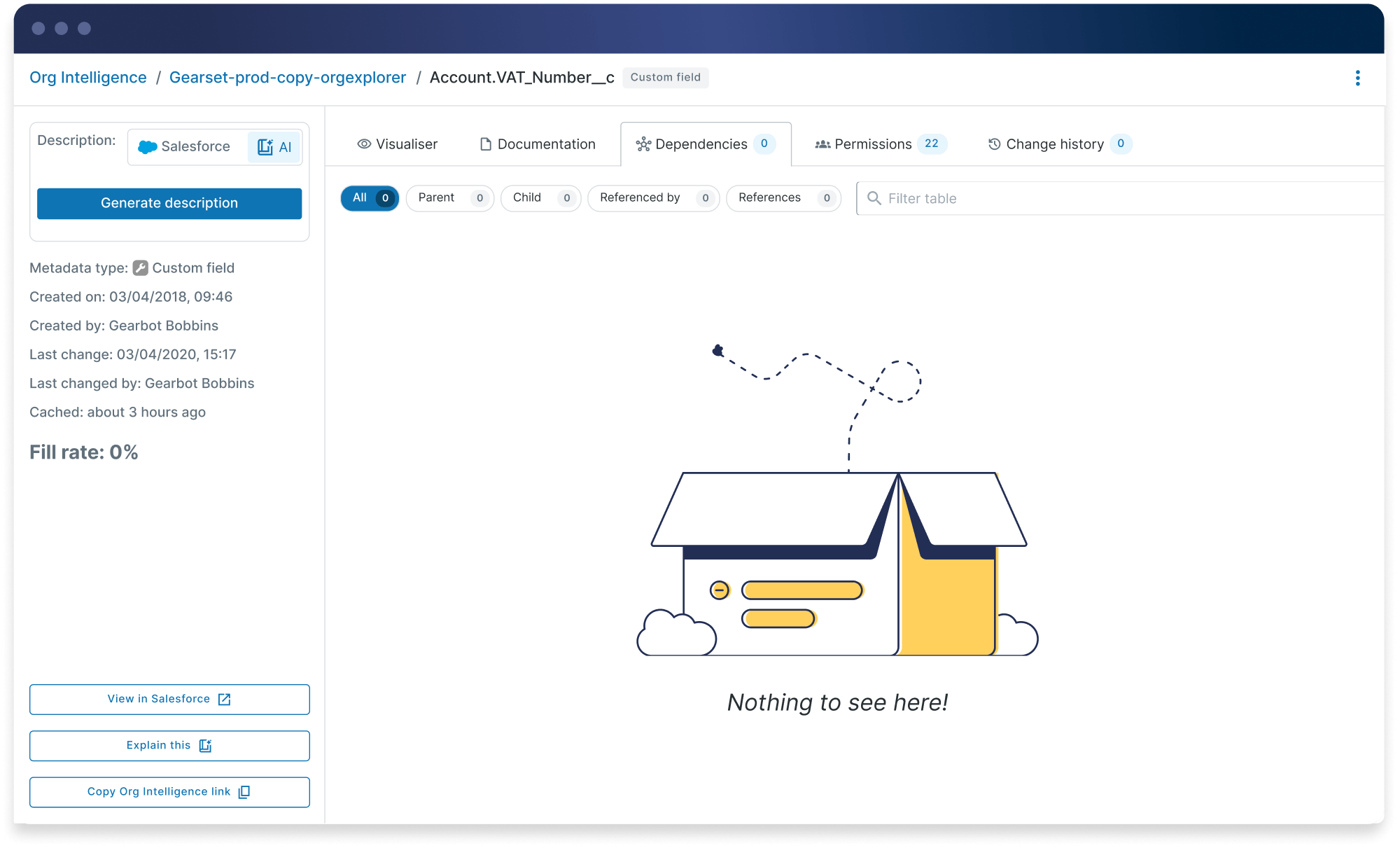Click the Salesforce cloud icon in Description
The height and width of the screenshot is (848, 1400).
[x=148, y=146]
